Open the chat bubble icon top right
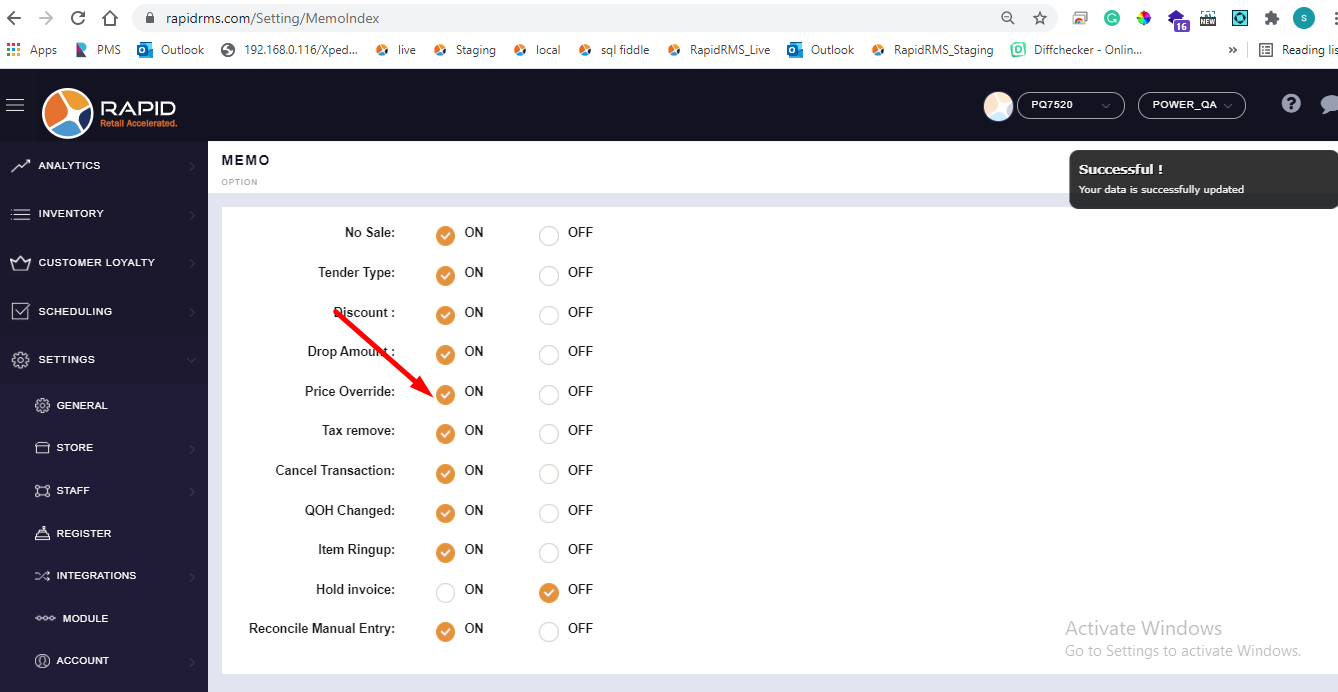This screenshot has height=692, width=1338. (x=1329, y=103)
